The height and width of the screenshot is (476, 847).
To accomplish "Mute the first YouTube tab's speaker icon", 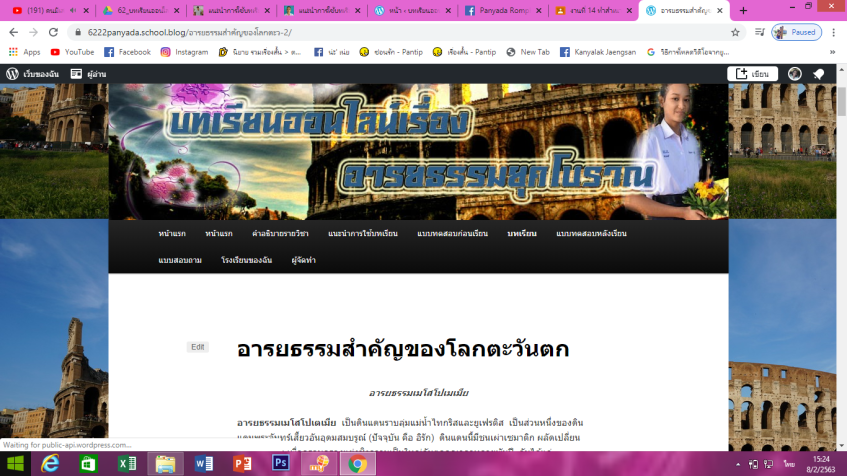I will 73,11.
